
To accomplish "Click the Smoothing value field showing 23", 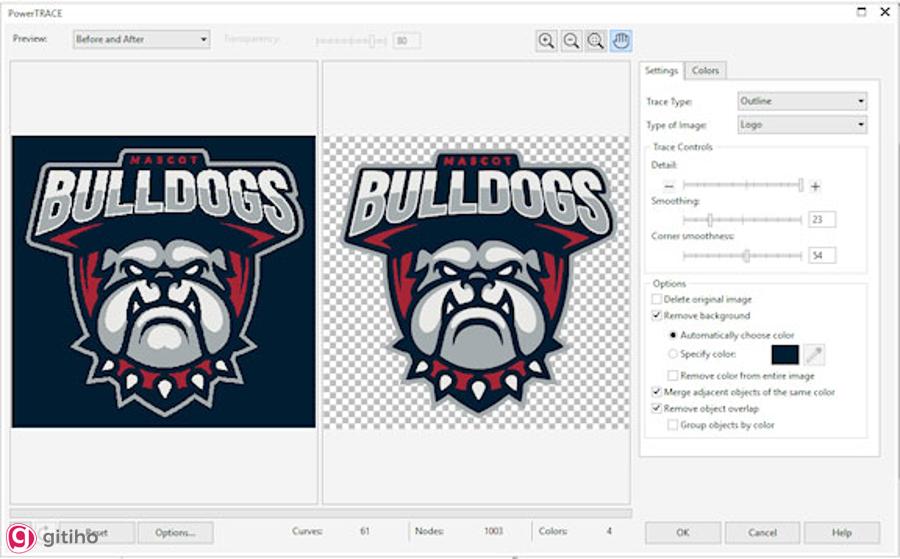I will pos(822,219).
